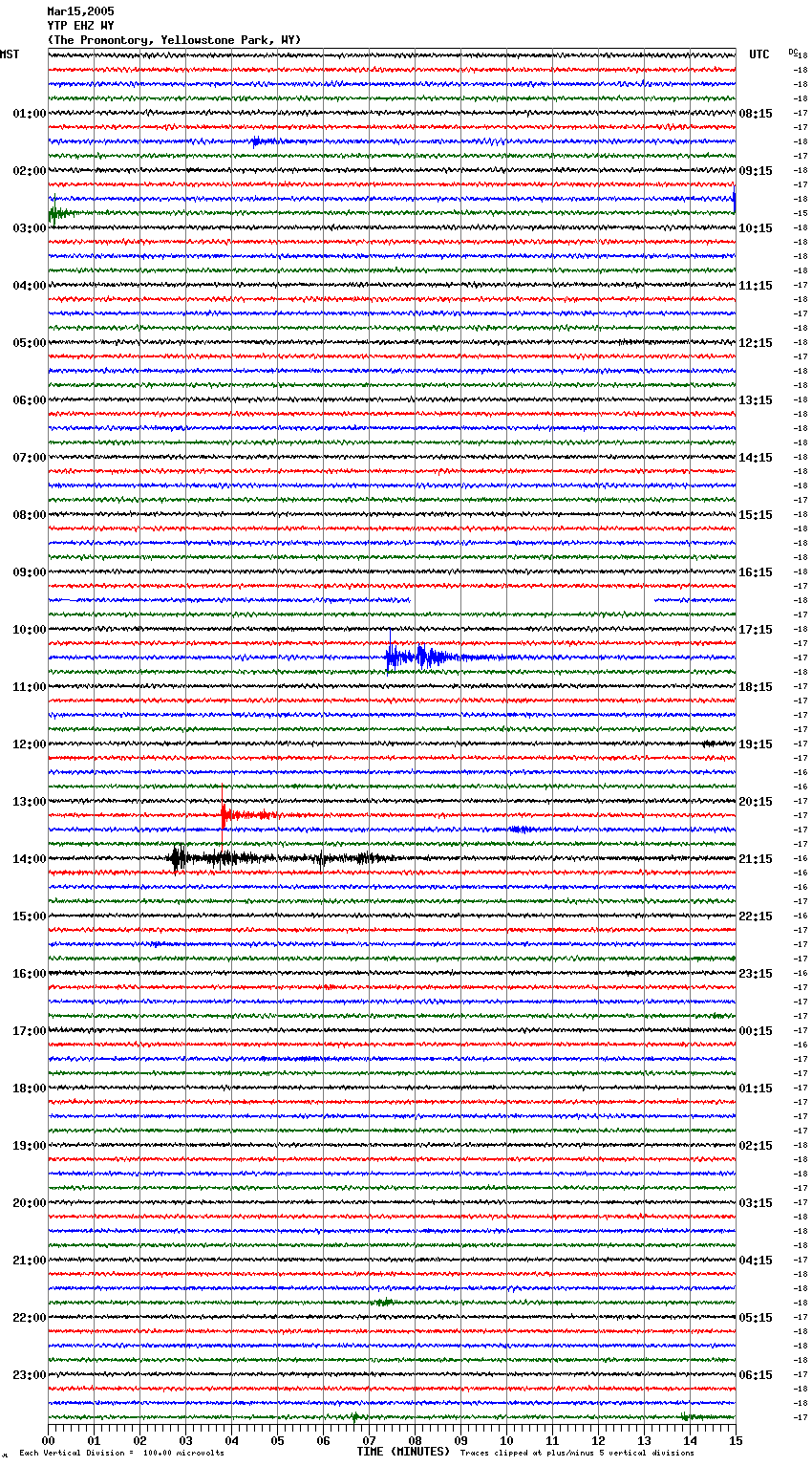The image size is (812, 1466).
Task: Select the 22:00 MST row label
Action: click(30, 1318)
